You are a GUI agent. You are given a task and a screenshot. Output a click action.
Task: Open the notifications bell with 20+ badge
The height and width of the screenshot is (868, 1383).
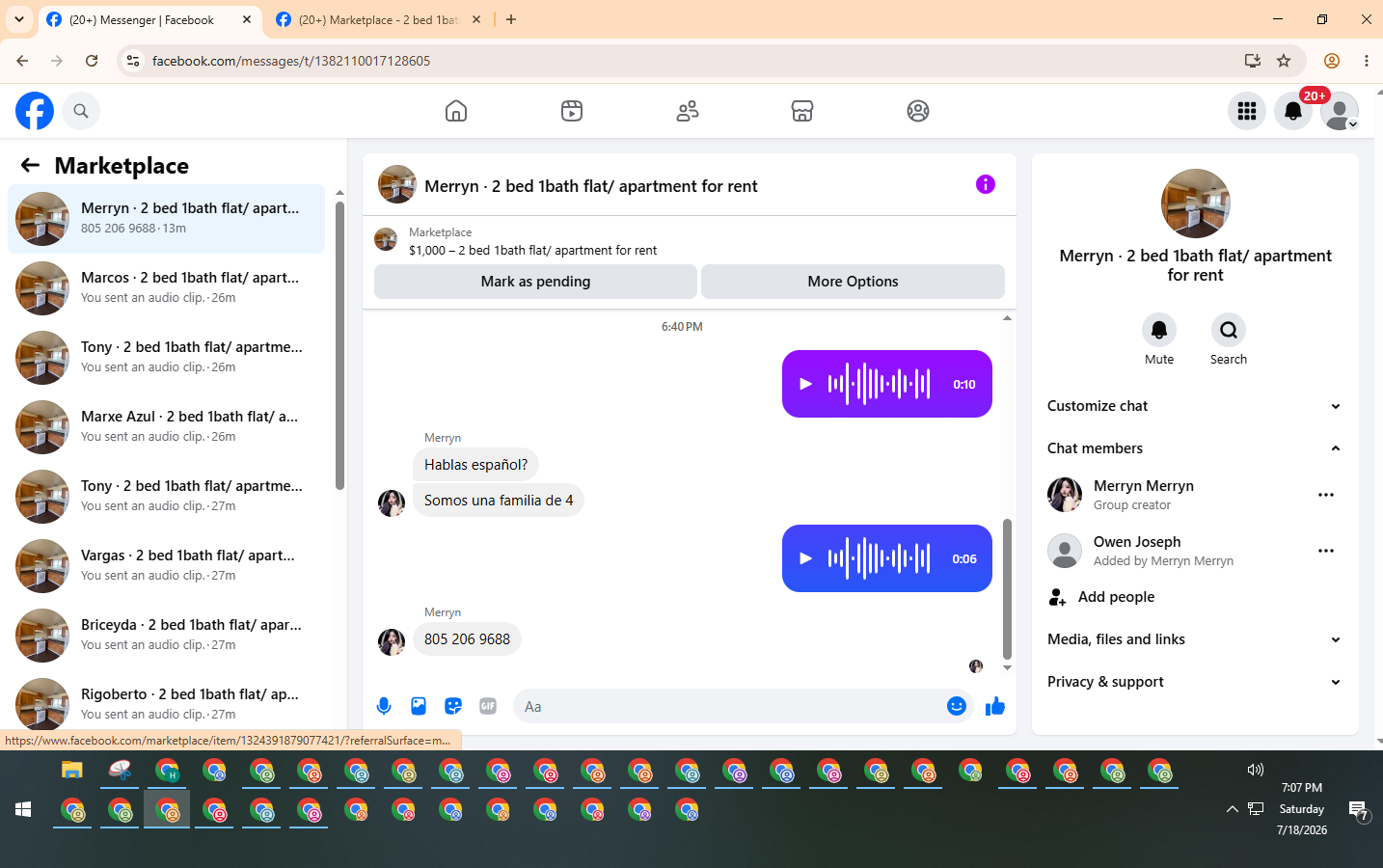(x=1293, y=111)
